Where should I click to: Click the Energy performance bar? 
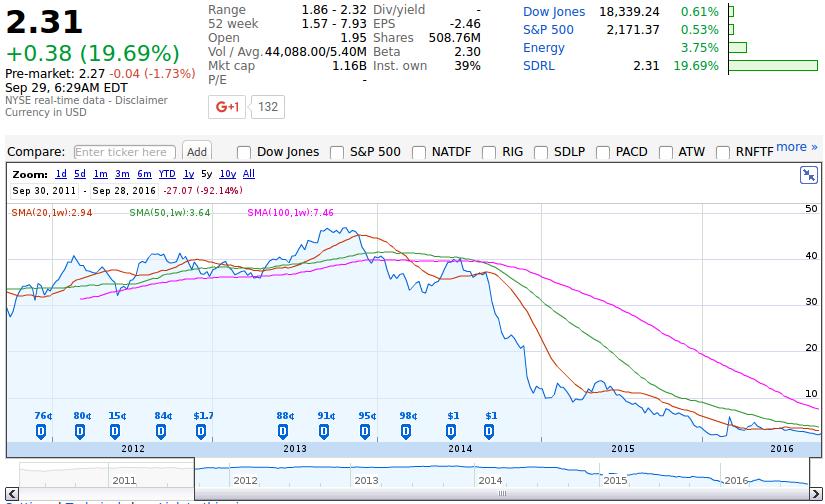(x=738, y=47)
